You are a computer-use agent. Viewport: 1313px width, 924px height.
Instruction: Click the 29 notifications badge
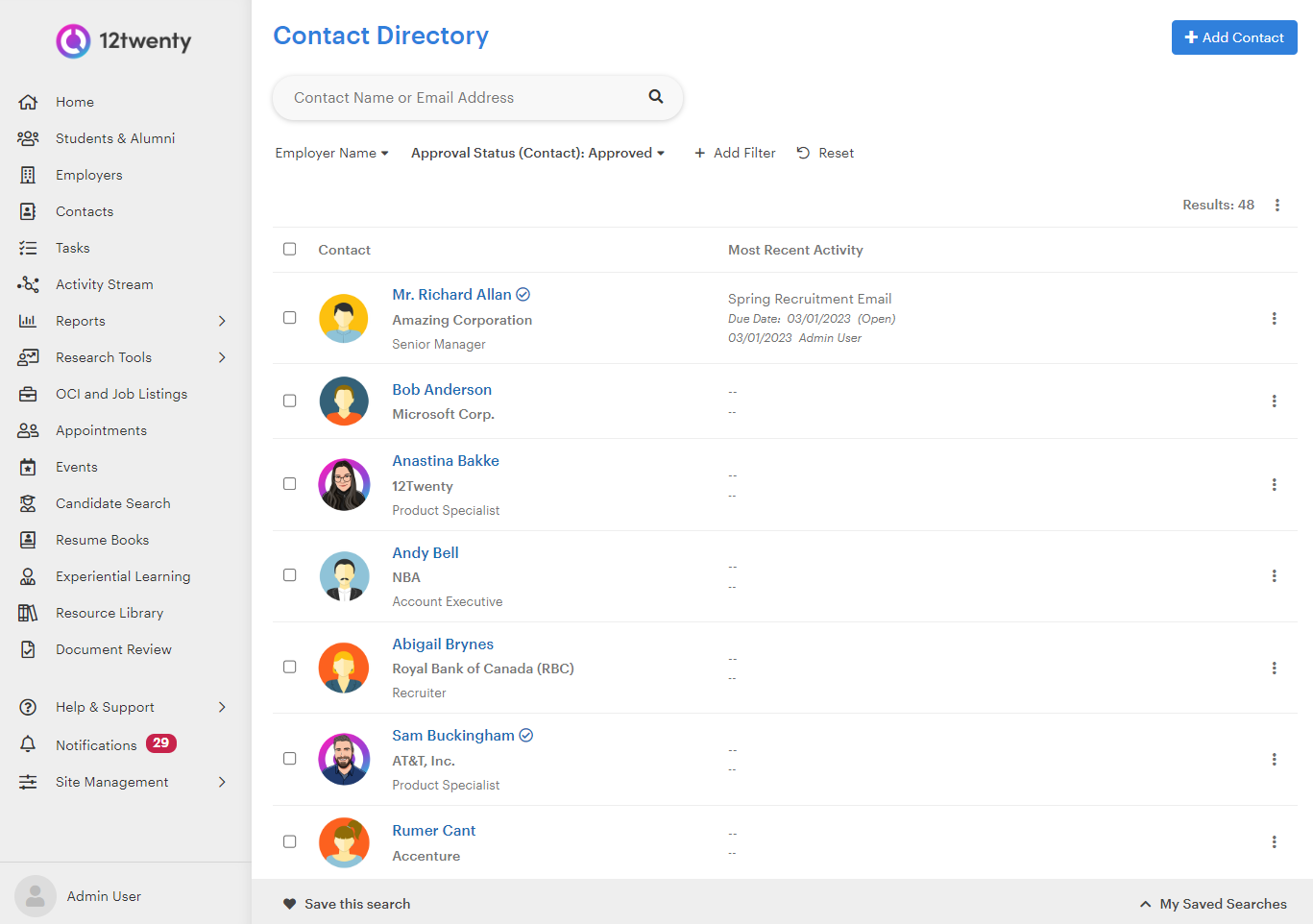pos(161,743)
